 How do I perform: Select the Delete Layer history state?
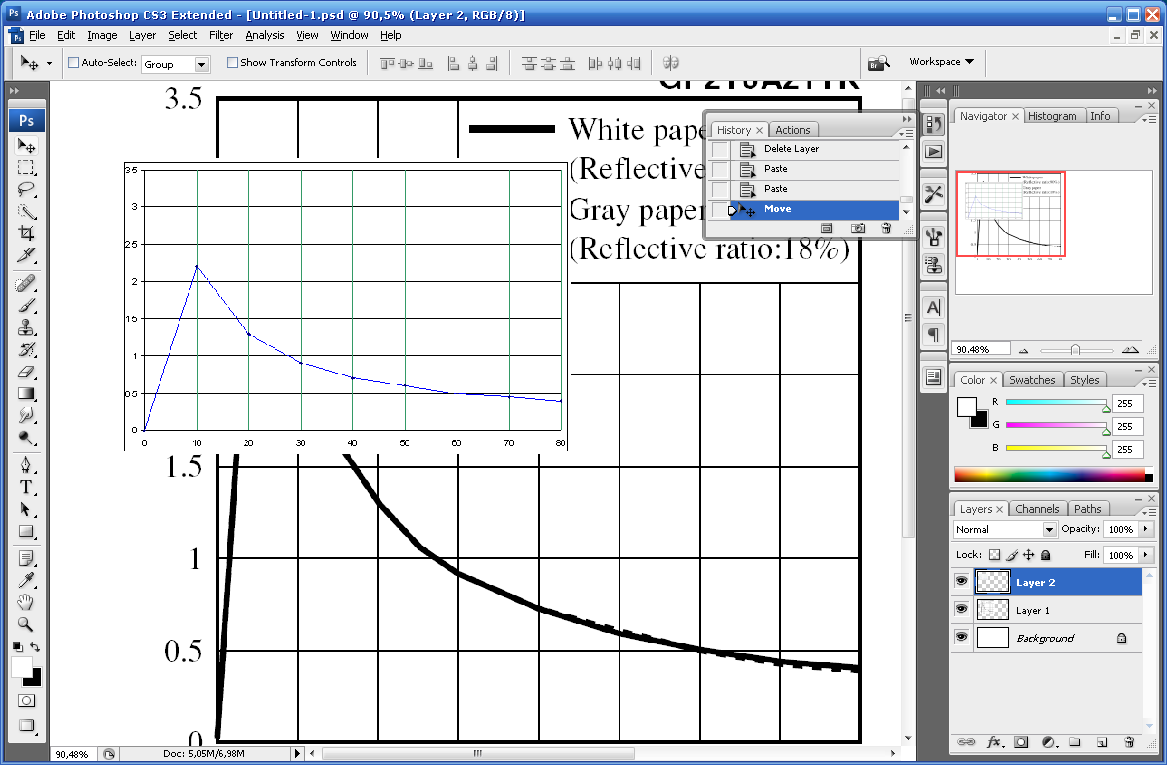click(x=791, y=149)
